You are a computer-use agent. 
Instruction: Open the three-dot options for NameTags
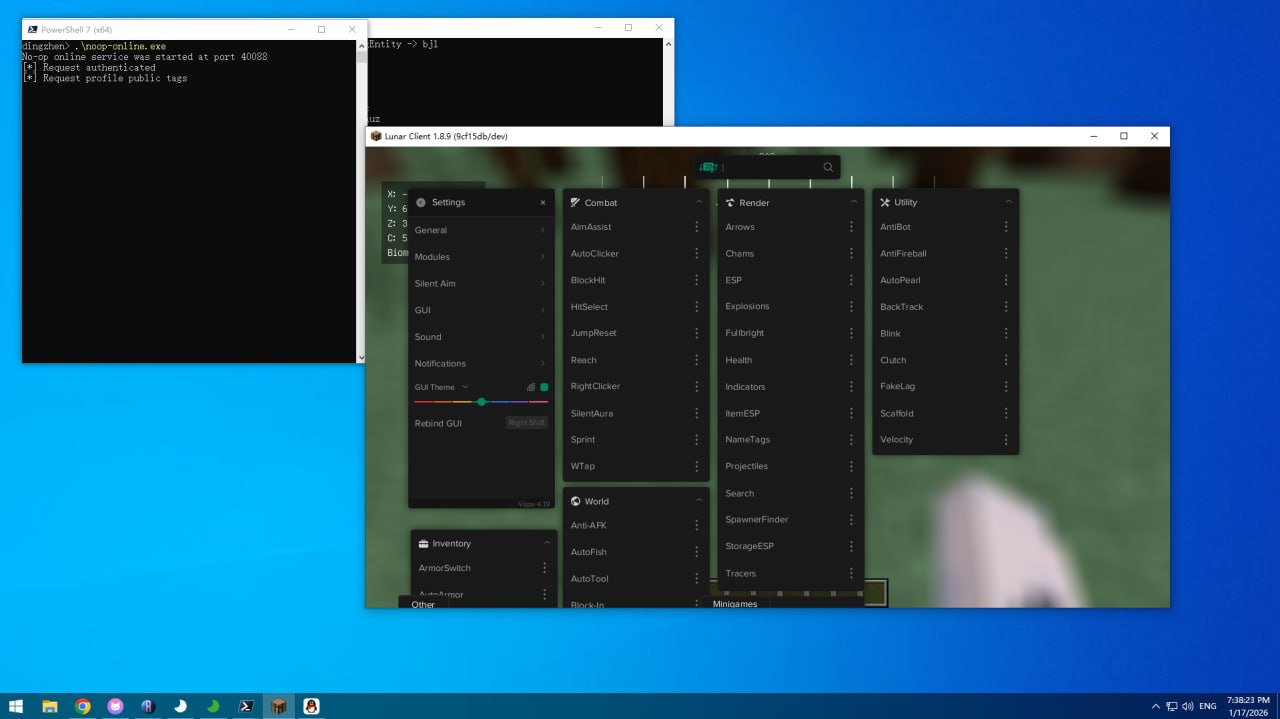click(x=851, y=440)
